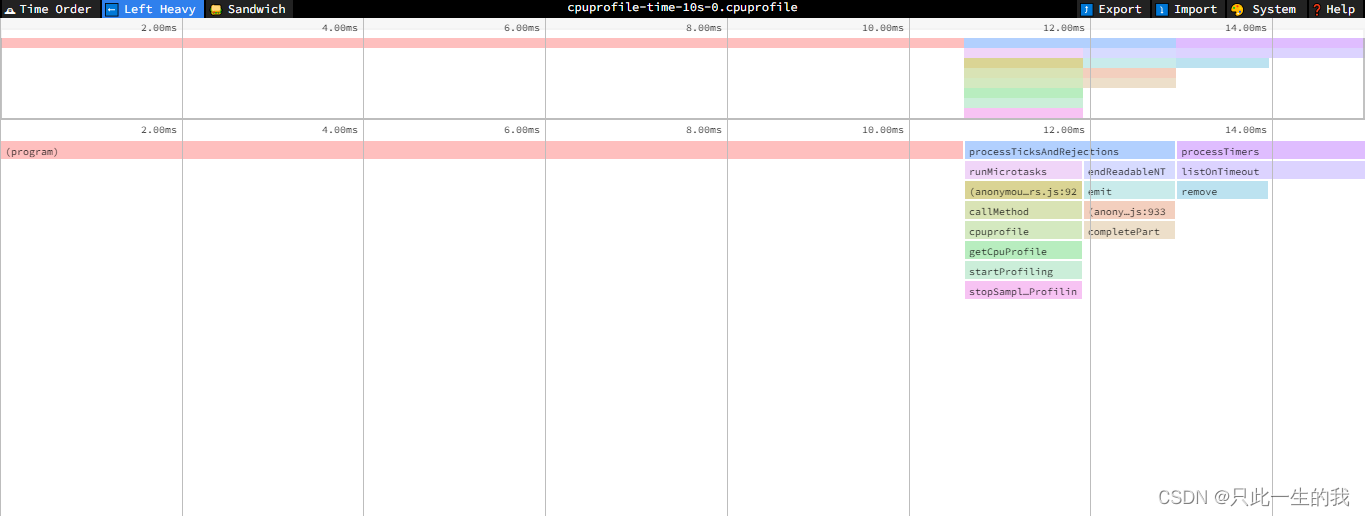Viewport: 1365px width, 516px height.
Task: Open the Help link
Action: tap(1334, 9)
